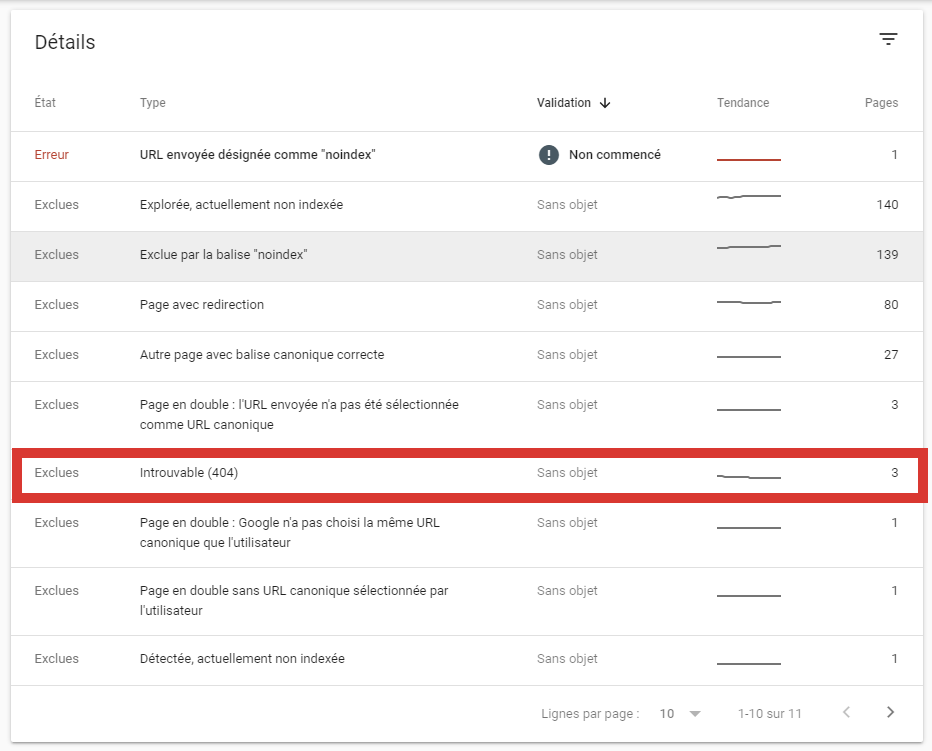Sort by the Validation column header
The width and height of the screenshot is (932, 751).
(x=563, y=103)
